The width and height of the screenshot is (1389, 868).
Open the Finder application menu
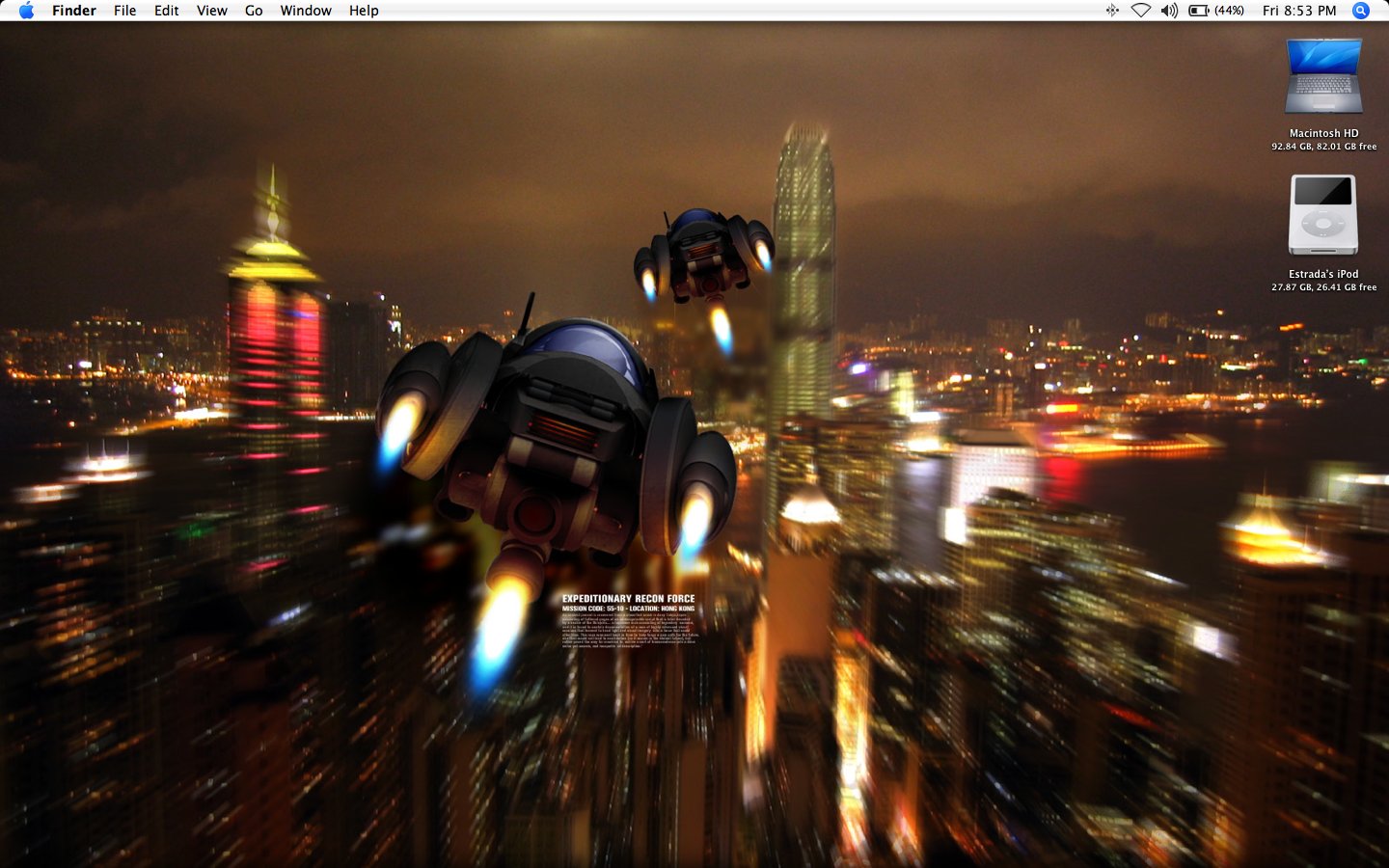click(x=74, y=11)
